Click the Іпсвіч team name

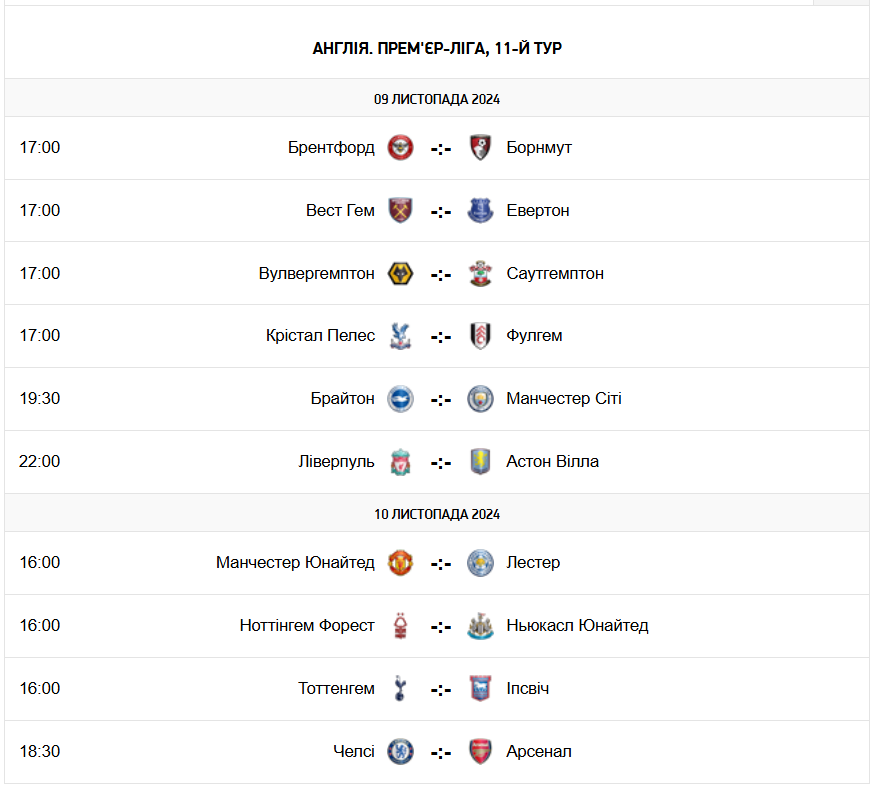click(528, 689)
